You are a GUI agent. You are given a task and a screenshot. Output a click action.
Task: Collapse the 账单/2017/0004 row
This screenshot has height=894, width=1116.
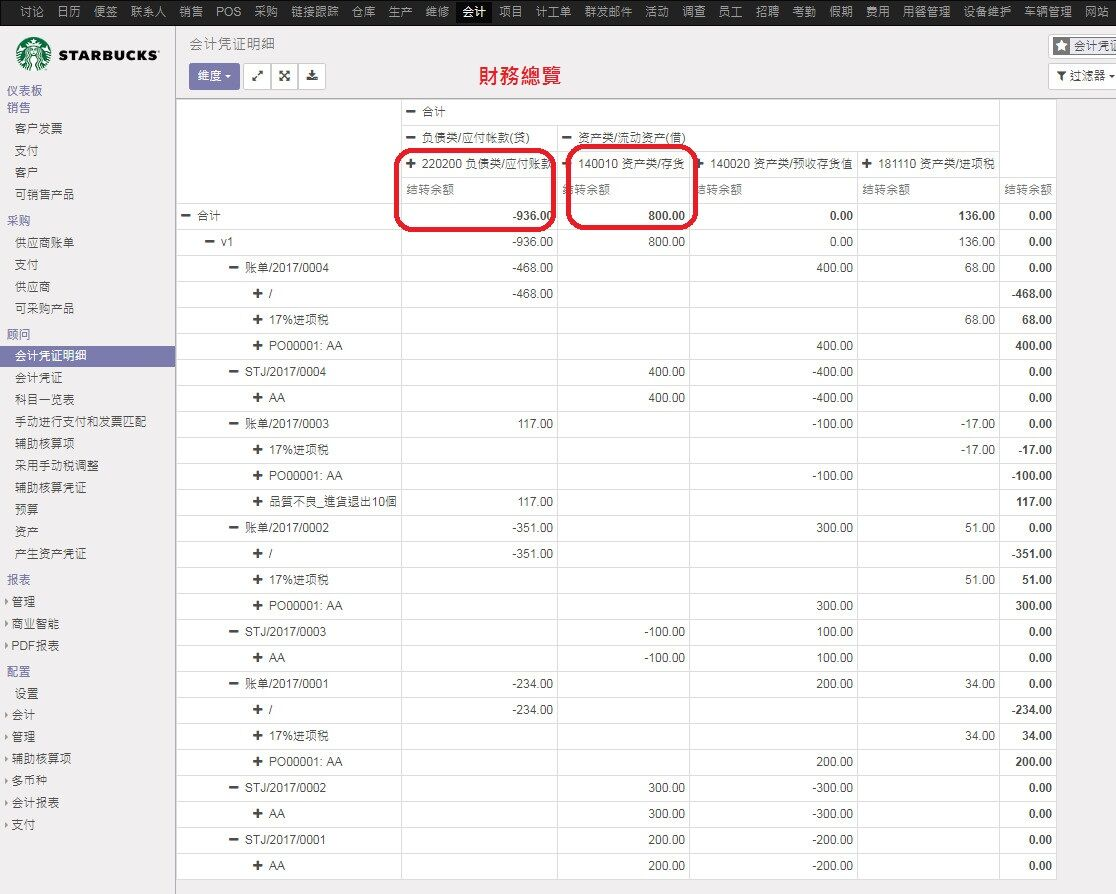click(x=233, y=268)
